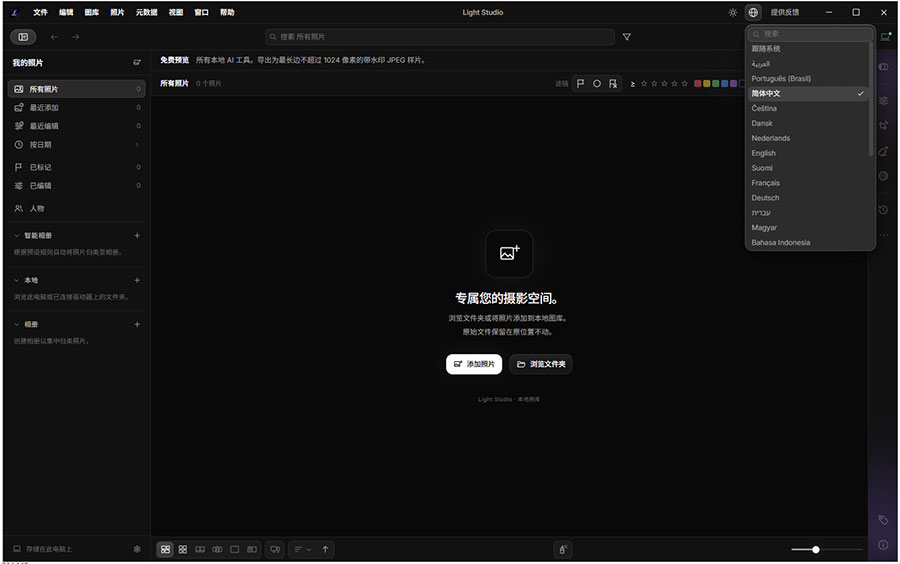Click the 搜索 所有照片 search field
Screen dimensions: 900x564
[440, 37]
